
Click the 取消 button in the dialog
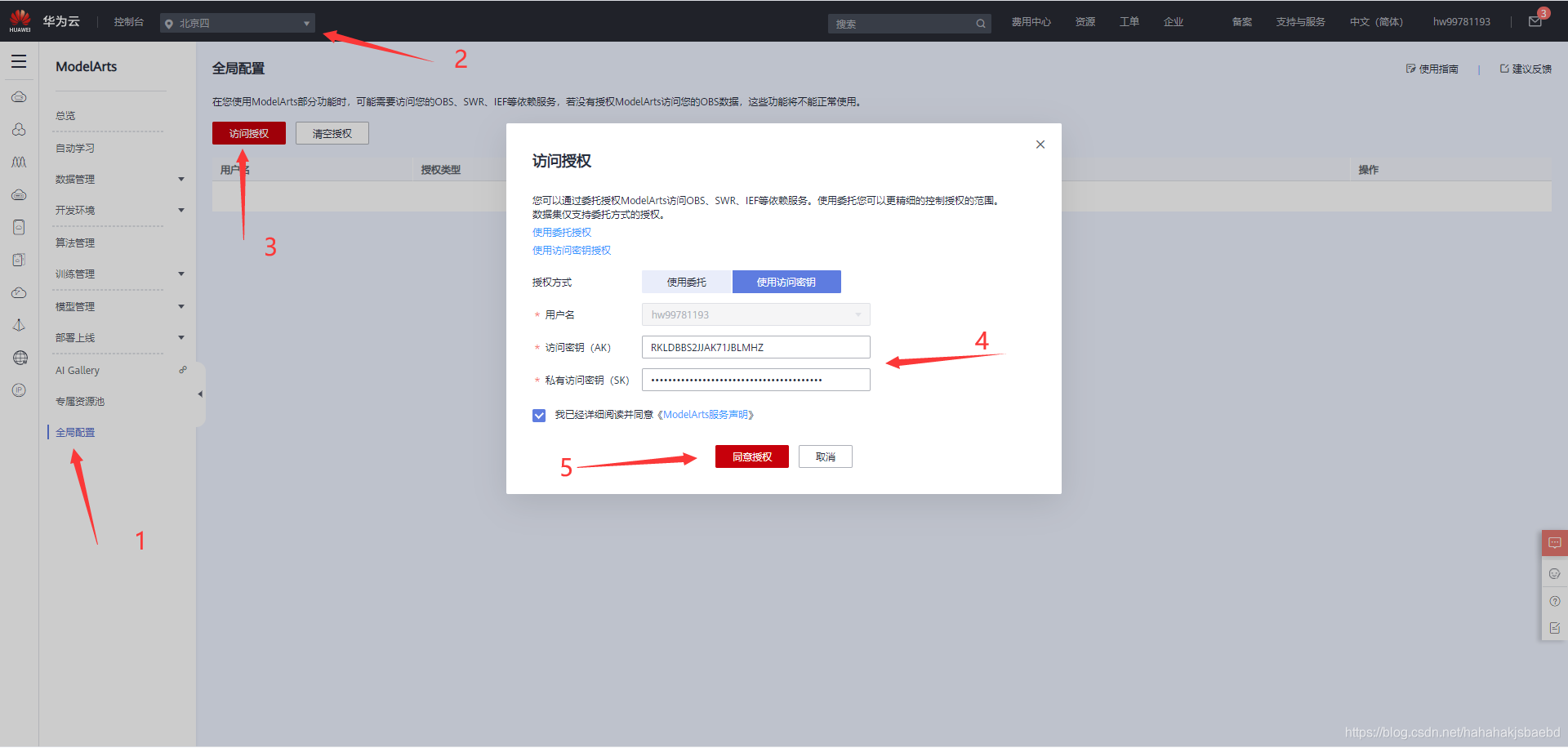[x=826, y=456]
